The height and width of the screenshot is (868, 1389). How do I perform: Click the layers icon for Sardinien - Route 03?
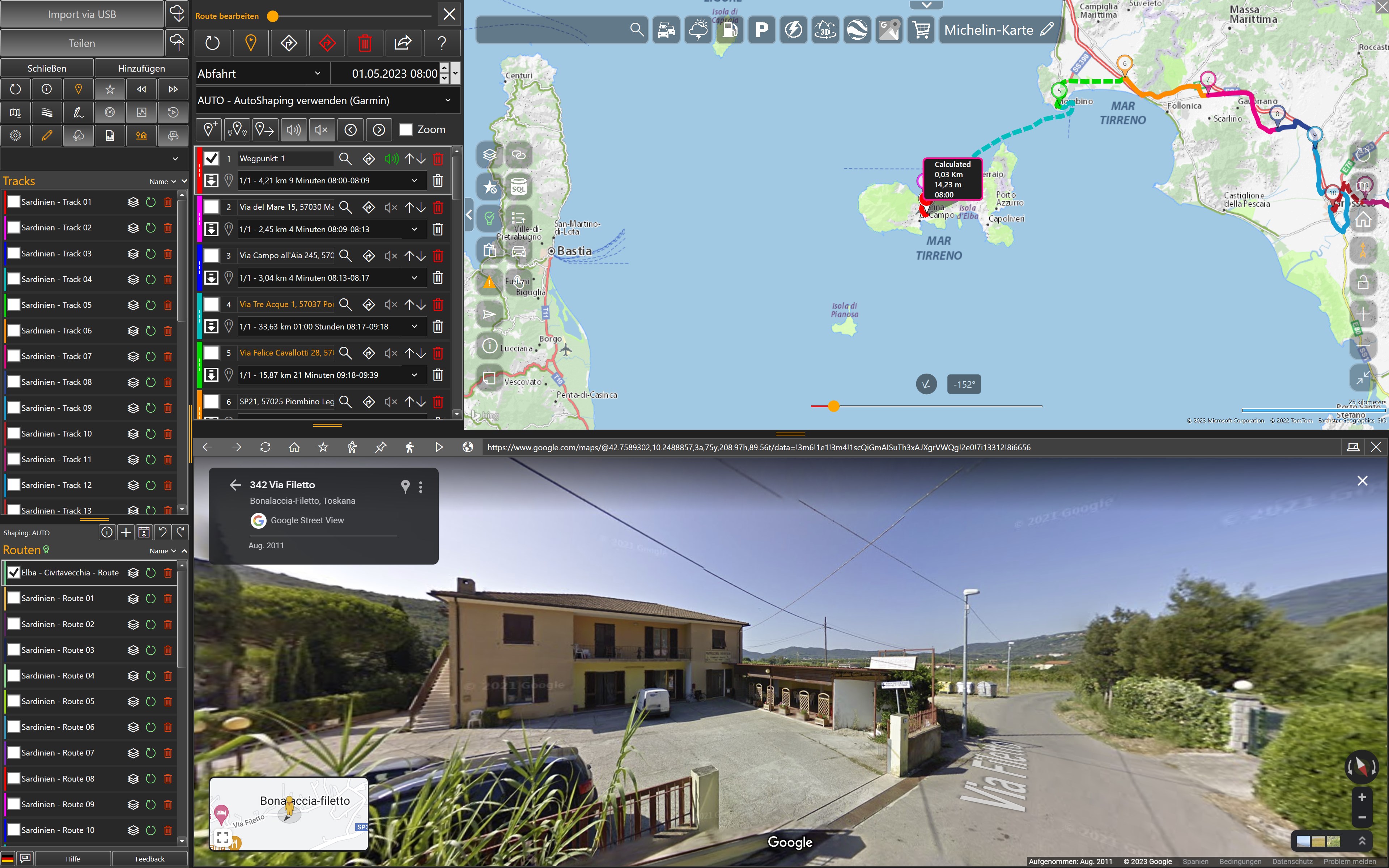click(133, 650)
